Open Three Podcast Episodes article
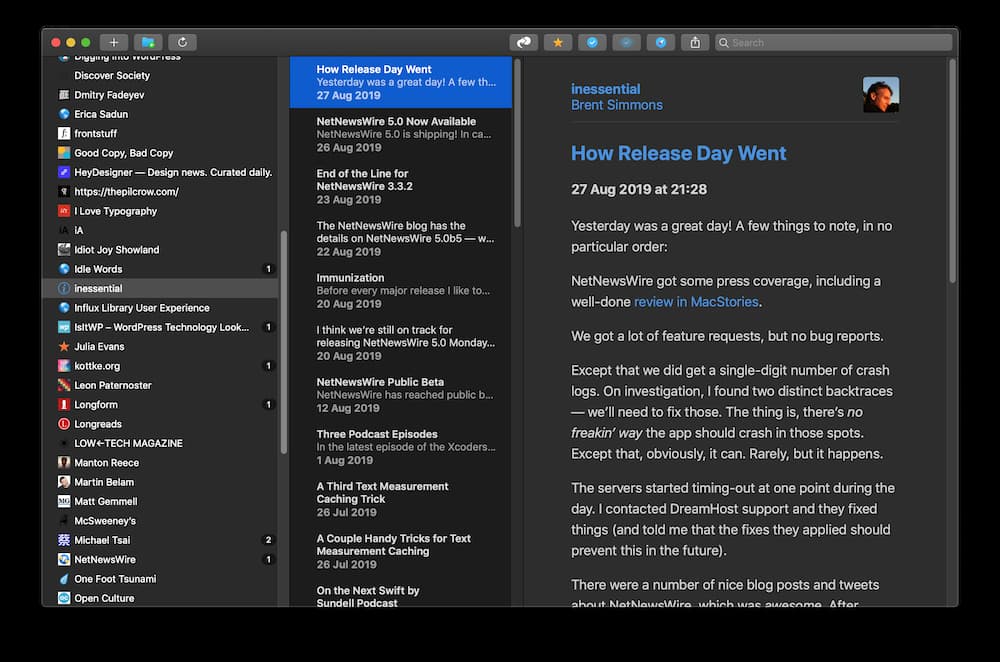The image size is (1000, 662). [401, 447]
